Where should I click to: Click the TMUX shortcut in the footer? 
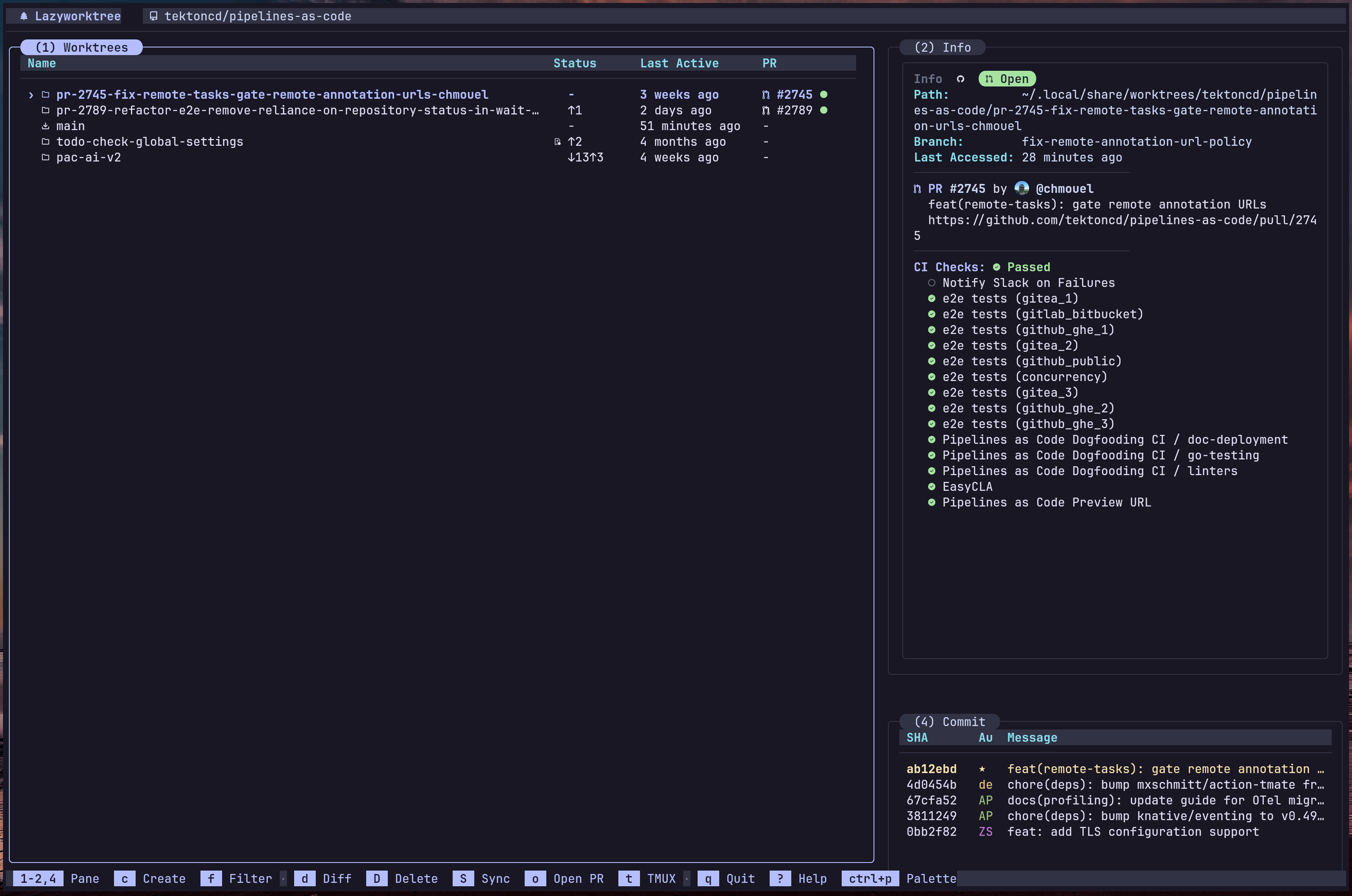(x=648, y=878)
